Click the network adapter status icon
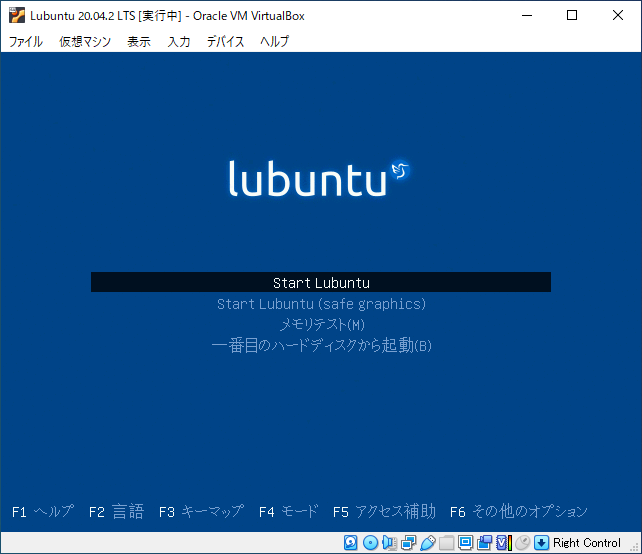This screenshot has height=554, width=642. click(408, 543)
